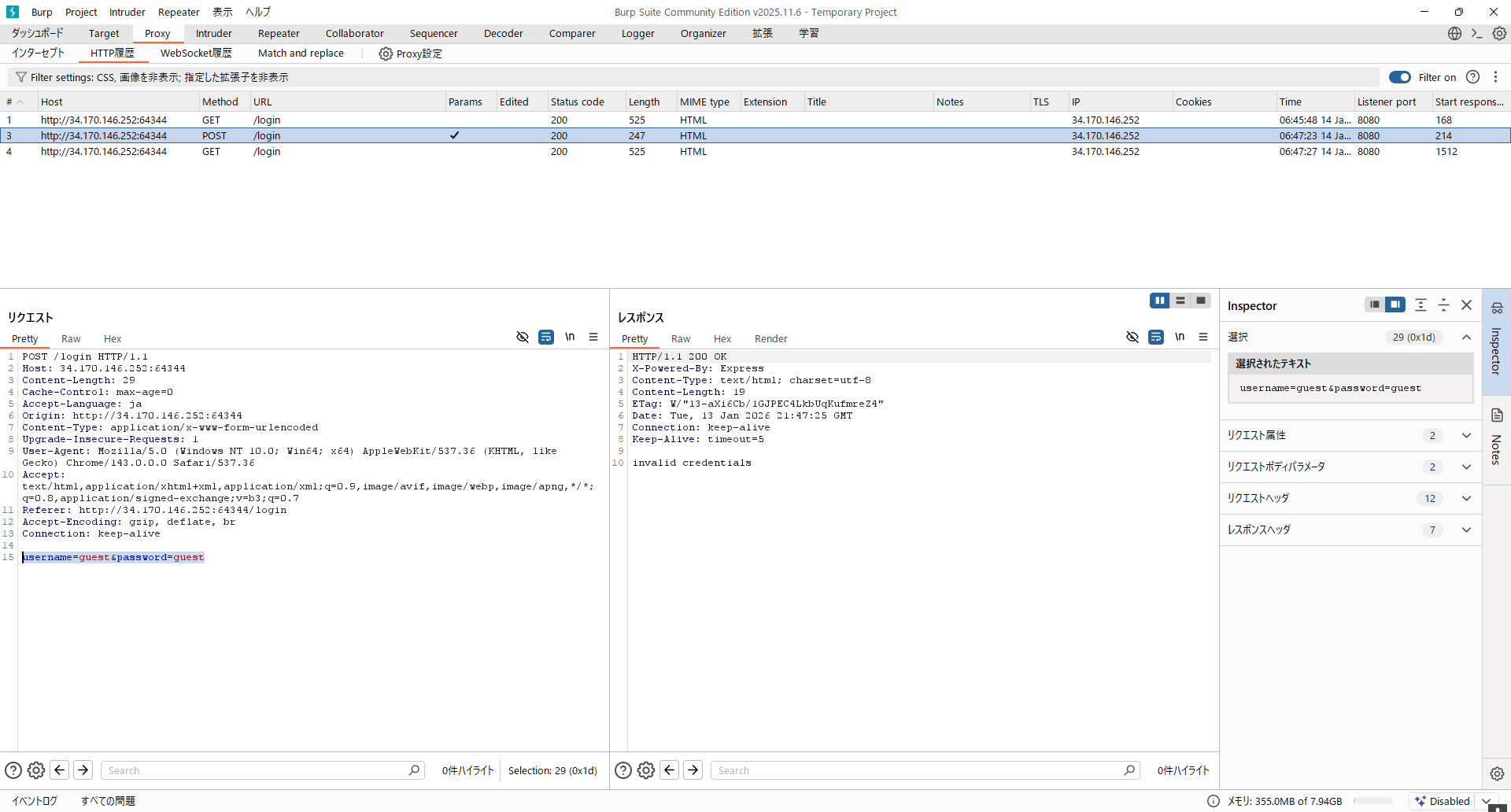1511x812 pixels.
Task: Toggle hidden characters eye icon in response
Action: tap(1132, 337)
